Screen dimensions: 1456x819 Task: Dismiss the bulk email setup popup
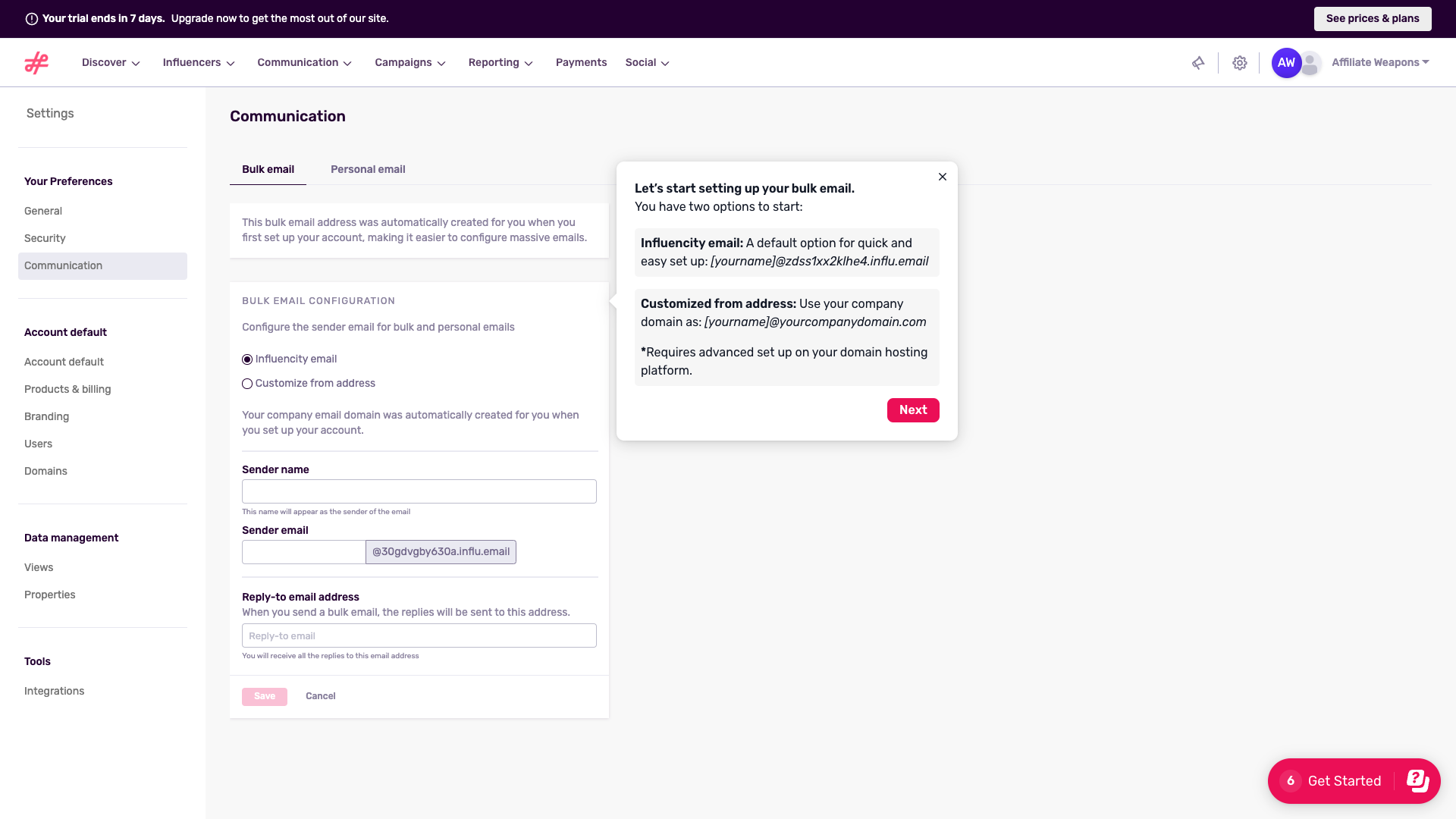click(942, 177)
